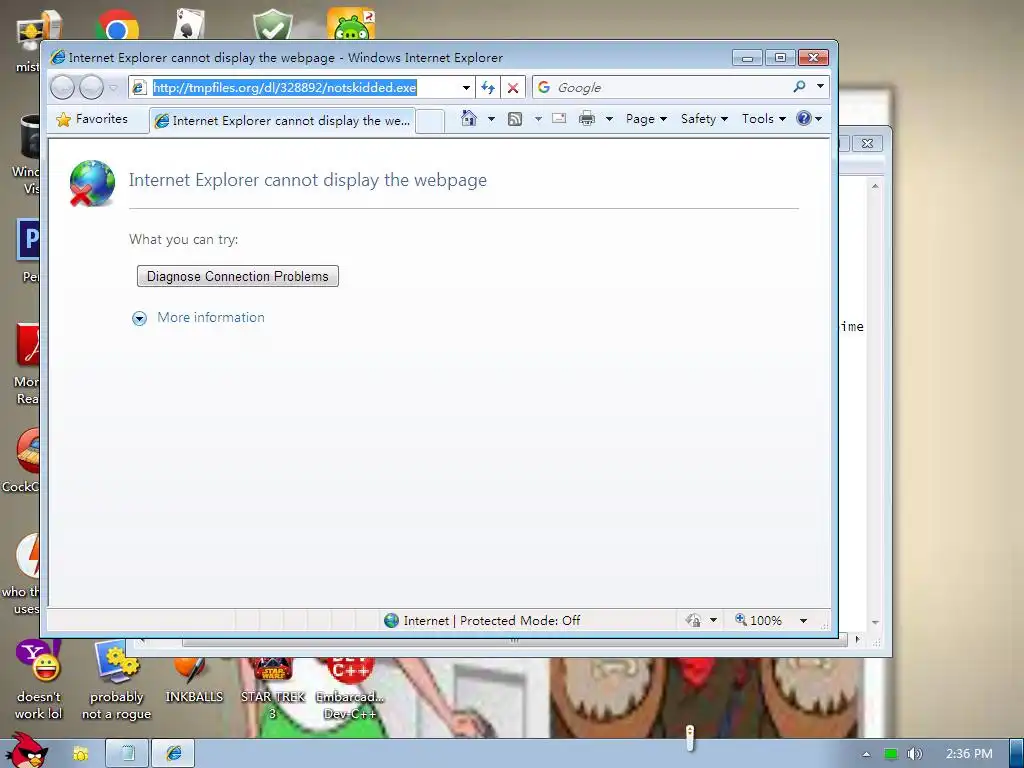Screen dimensions: 1024x768
Task: Click the tmpfiles.org URL in the address bar
Action: click(x=285, y=88)
